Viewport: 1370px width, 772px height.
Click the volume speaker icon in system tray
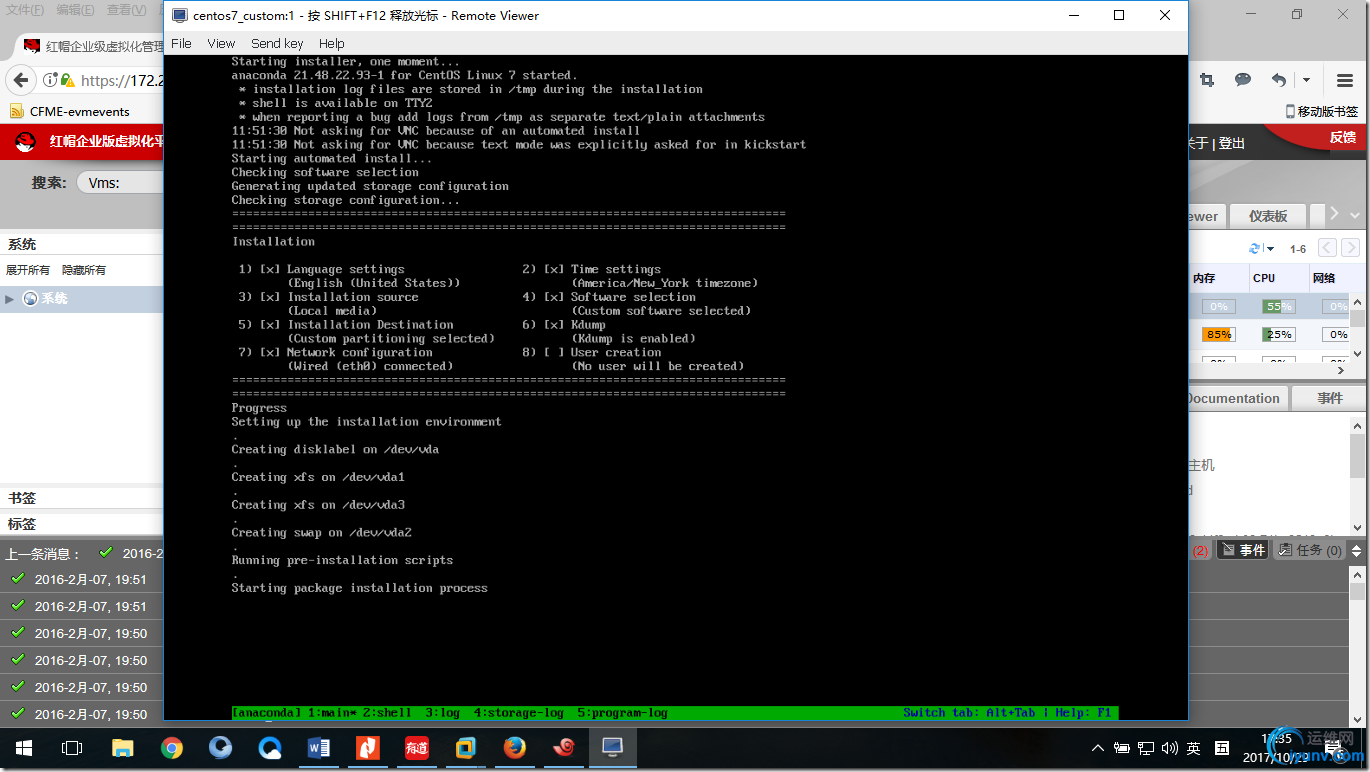(1170, 748)
